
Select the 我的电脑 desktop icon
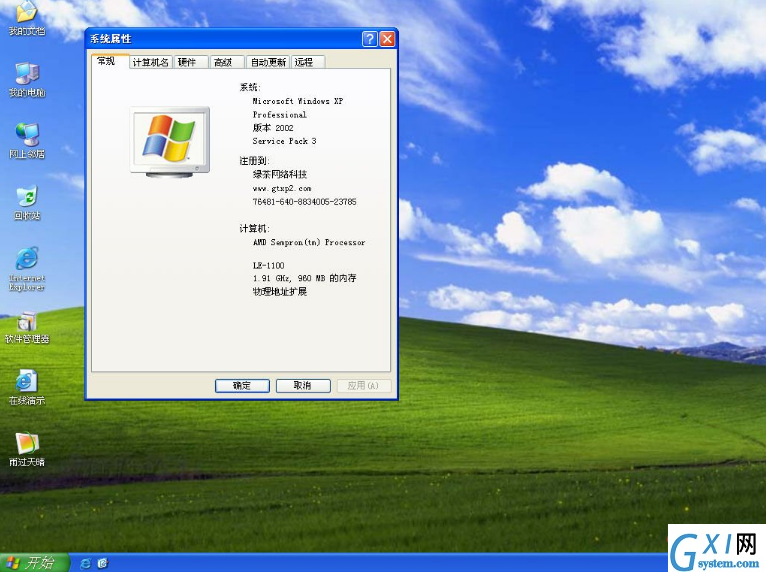coord(27,80)
